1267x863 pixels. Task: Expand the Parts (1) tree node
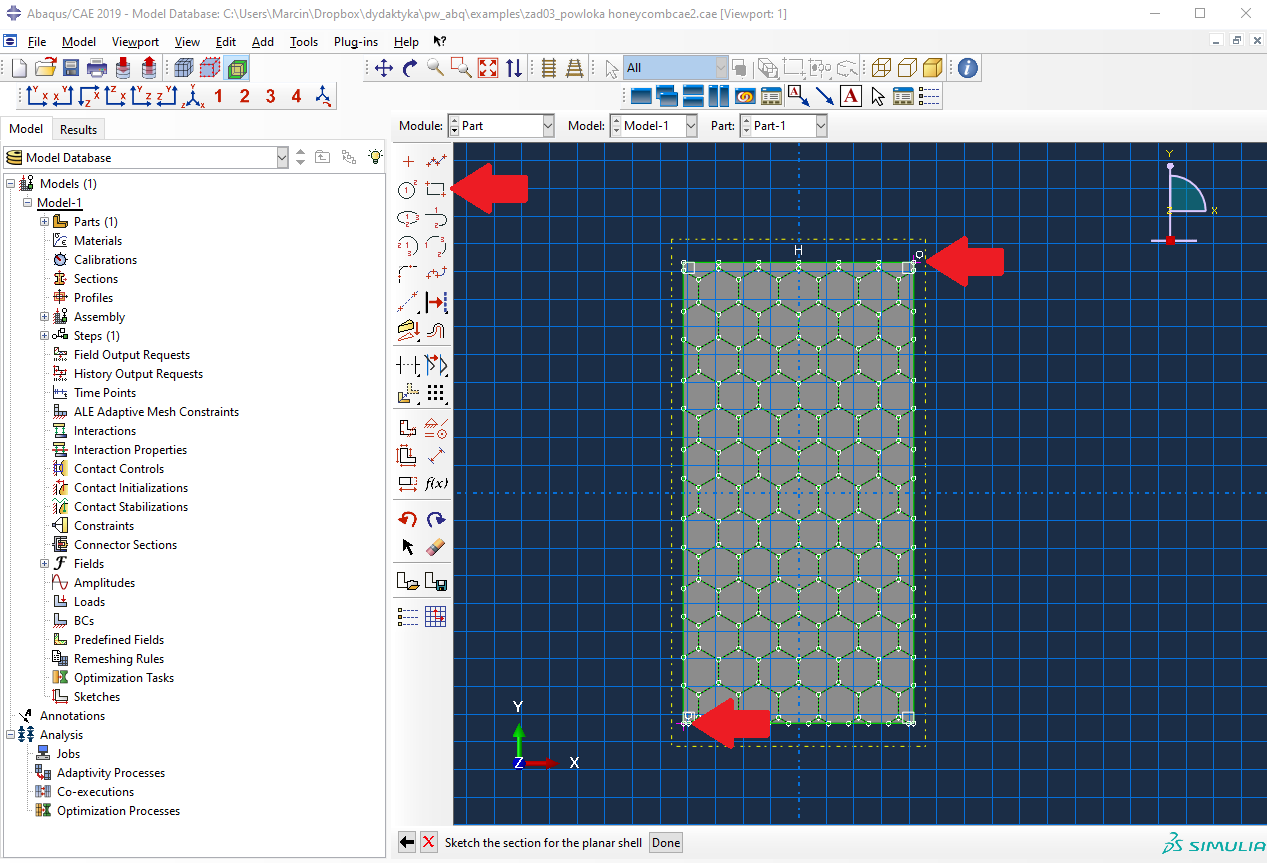point(44,222)
